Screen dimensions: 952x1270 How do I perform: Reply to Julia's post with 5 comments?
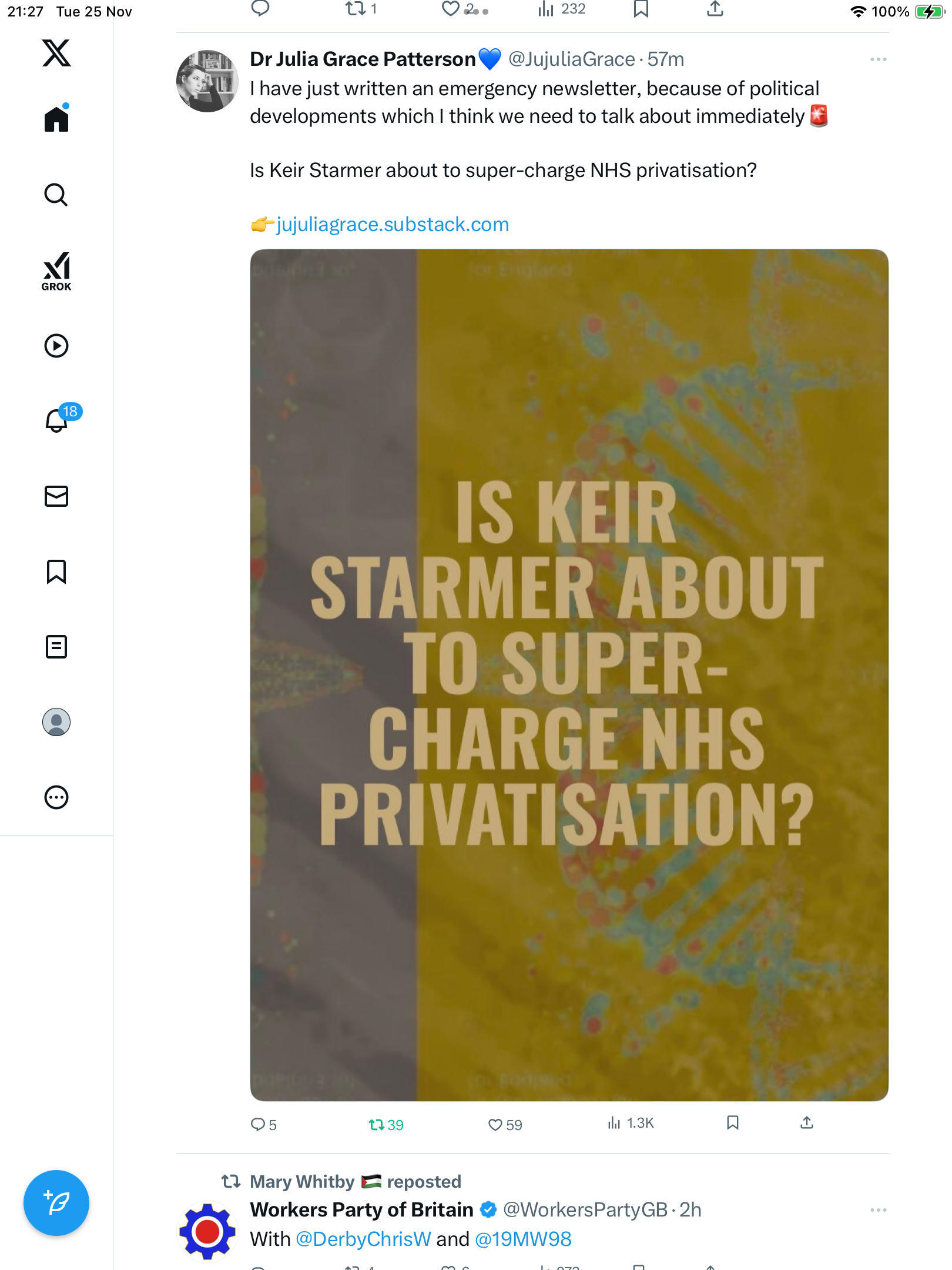pyautogui.click(x=258, y=1125)
